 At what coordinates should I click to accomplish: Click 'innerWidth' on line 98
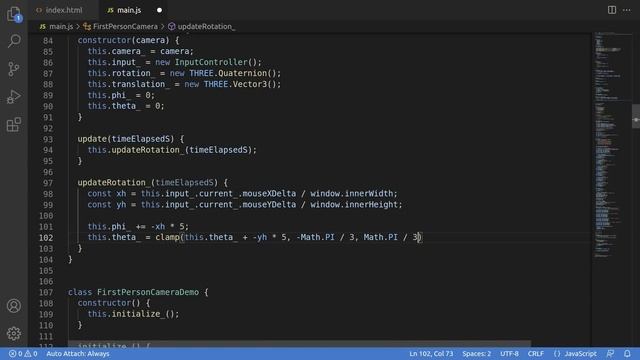point(369,193)
